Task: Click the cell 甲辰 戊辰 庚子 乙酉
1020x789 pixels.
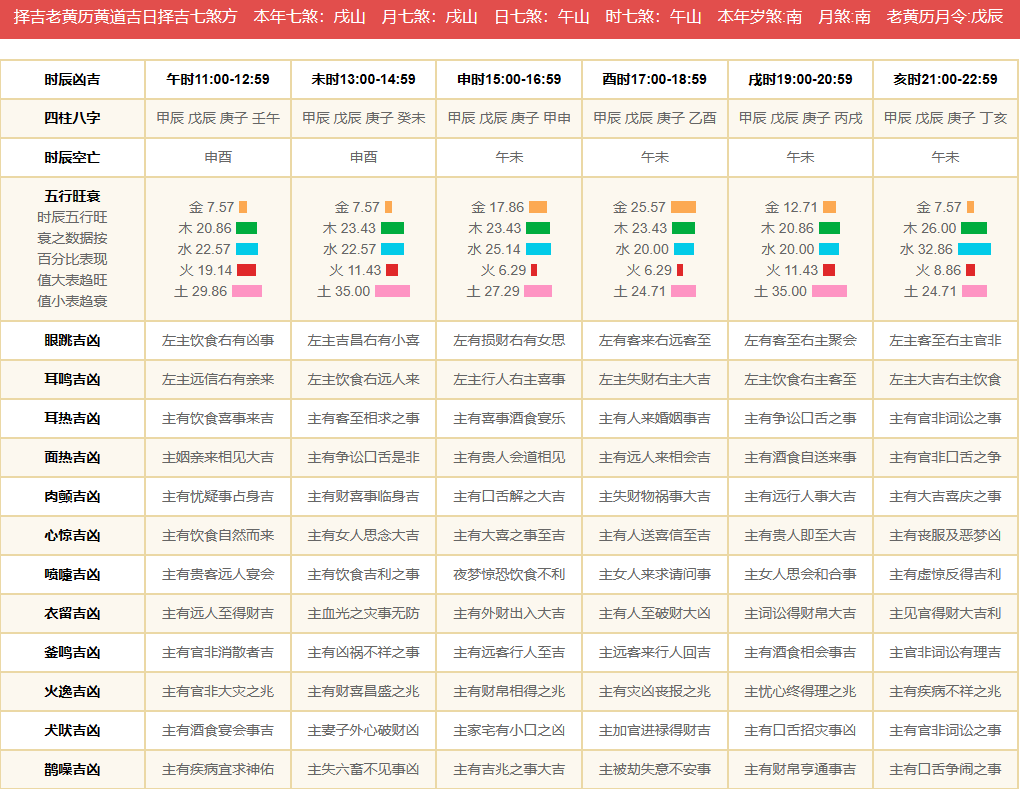Action: coord(654,118)
